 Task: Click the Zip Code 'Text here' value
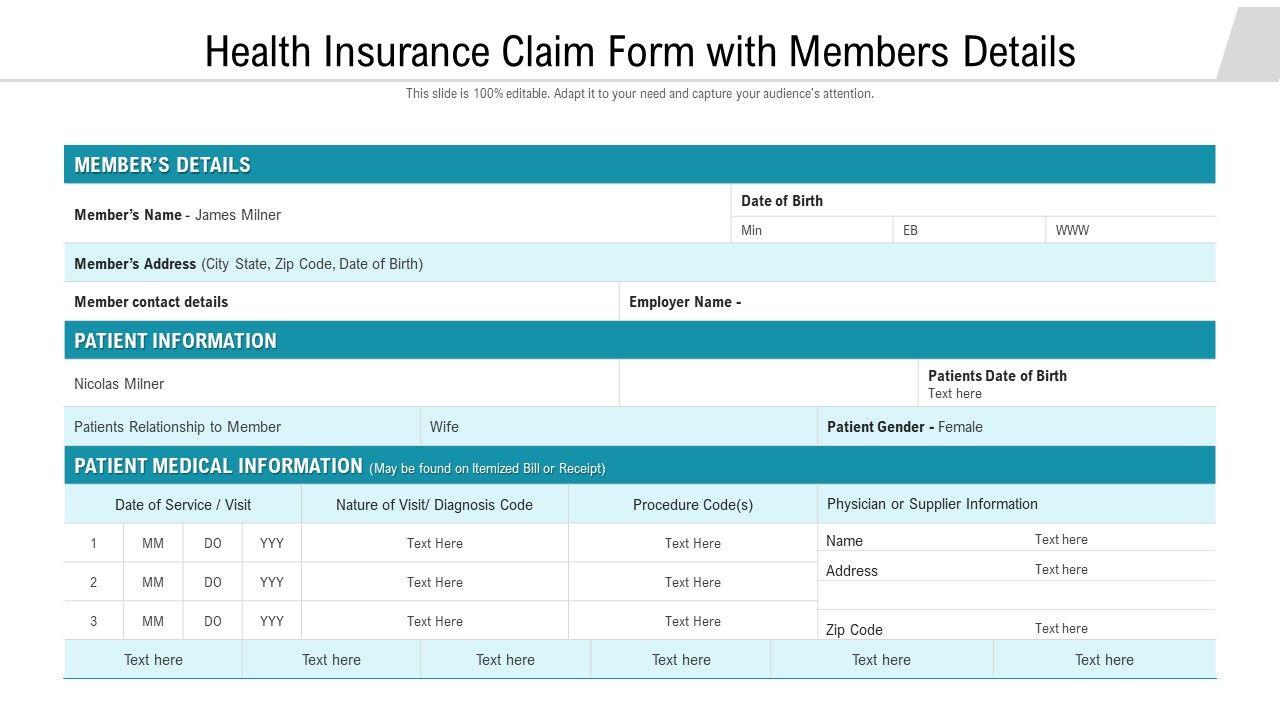click(1061, 628)
